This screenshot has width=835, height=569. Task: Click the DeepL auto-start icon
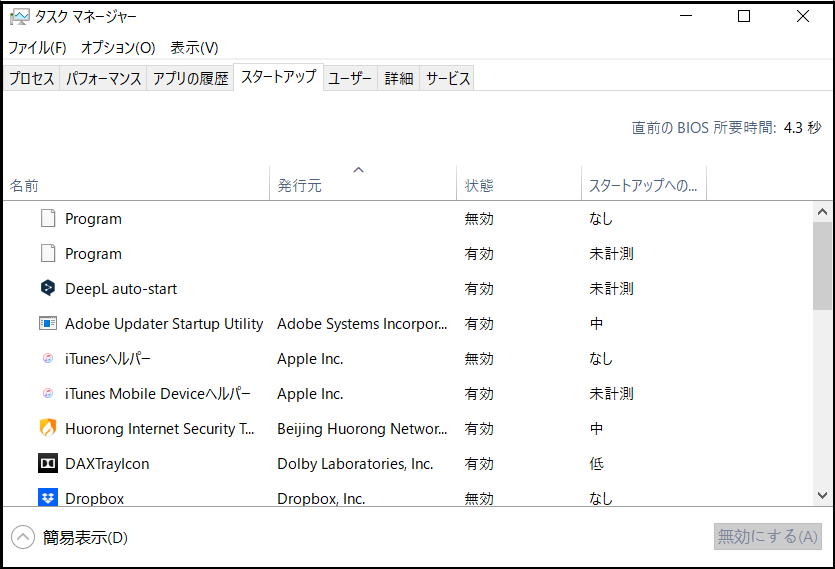(x=48, y=288)
